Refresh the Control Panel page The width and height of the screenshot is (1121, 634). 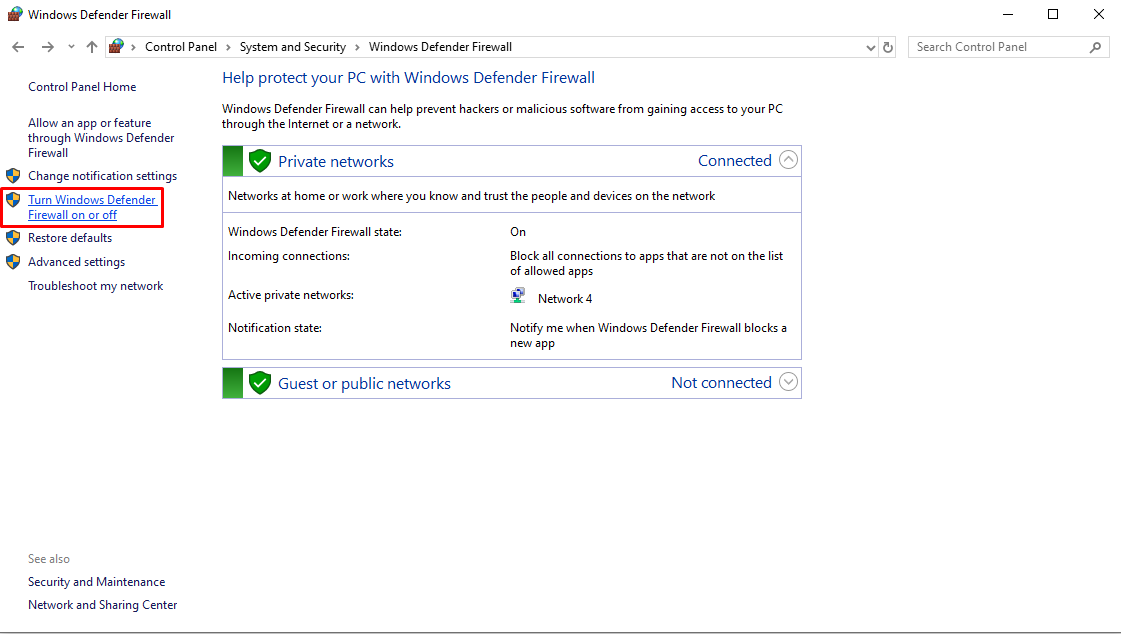pyautogui.click(x=888, y=47)
